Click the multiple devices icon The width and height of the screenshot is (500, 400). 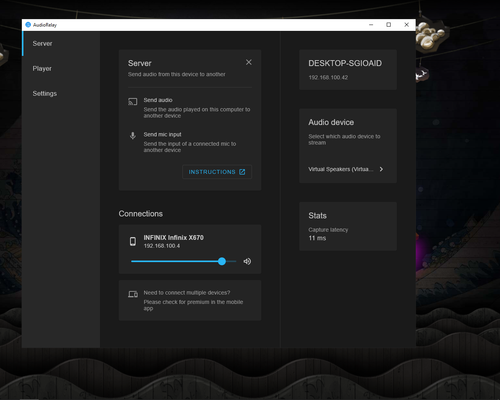(x=133, y=294)
